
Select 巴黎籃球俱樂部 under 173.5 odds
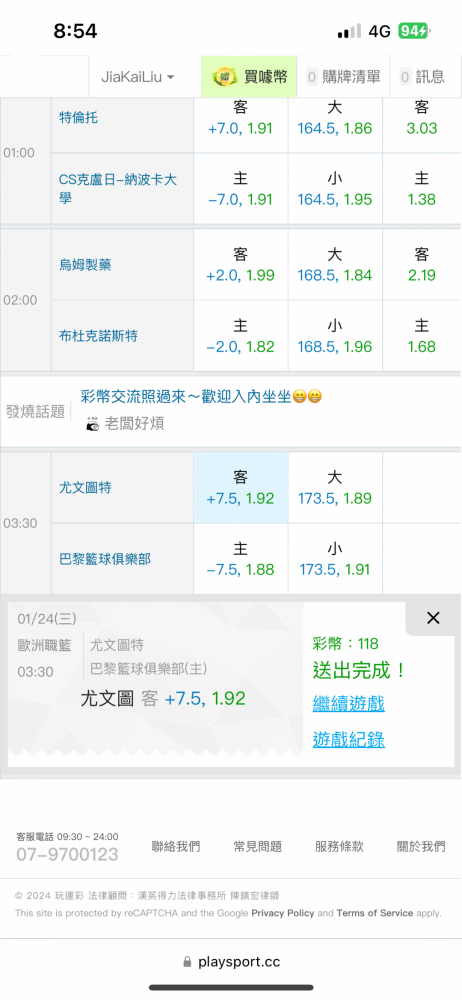[335, 559]
